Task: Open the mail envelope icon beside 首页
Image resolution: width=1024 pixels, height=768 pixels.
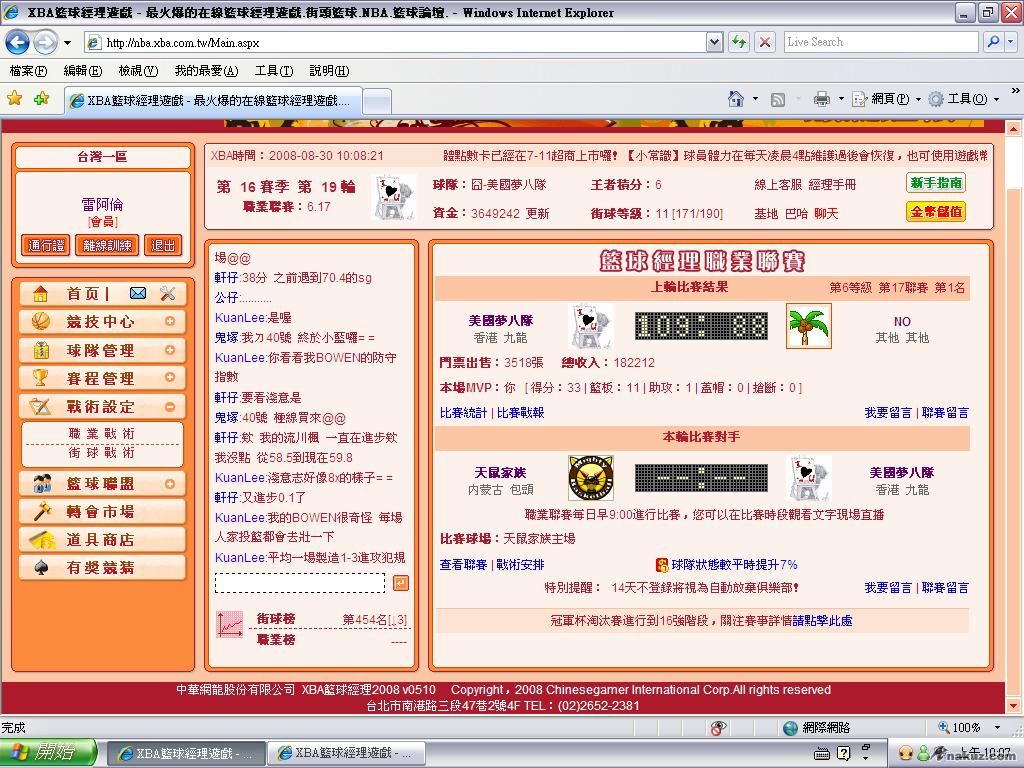Action: click(x=138, y=293)
